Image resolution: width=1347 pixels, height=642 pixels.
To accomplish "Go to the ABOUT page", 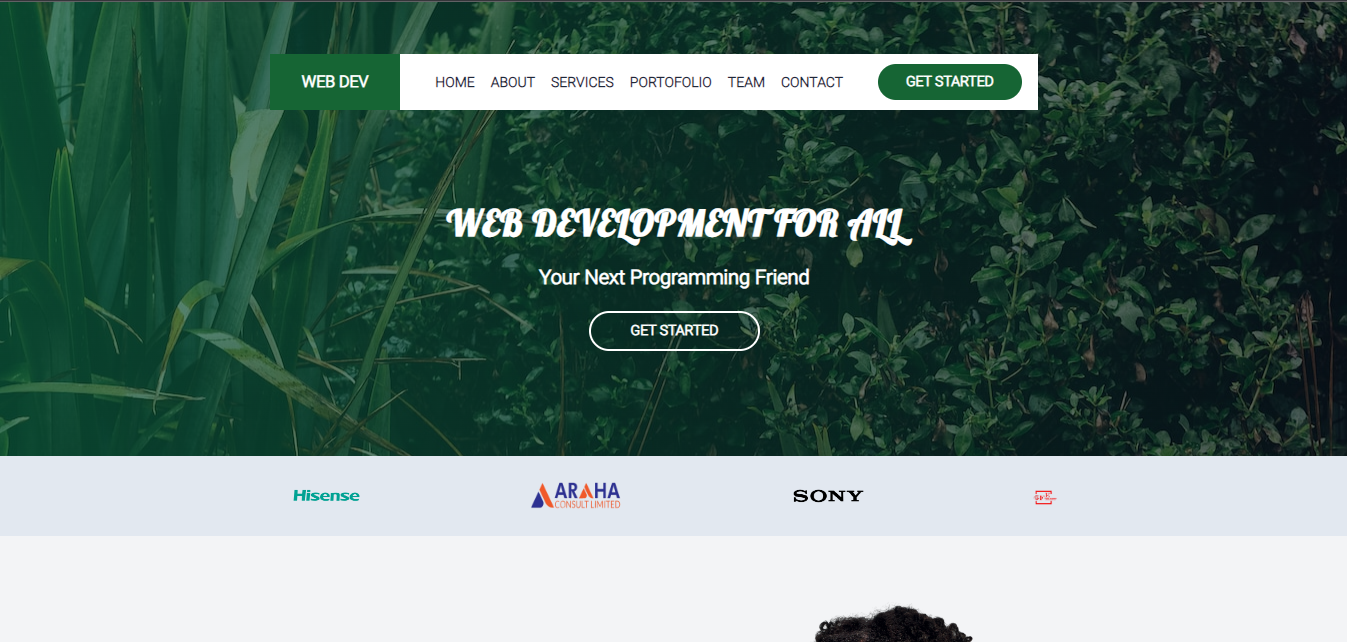I will click(512, 82).
